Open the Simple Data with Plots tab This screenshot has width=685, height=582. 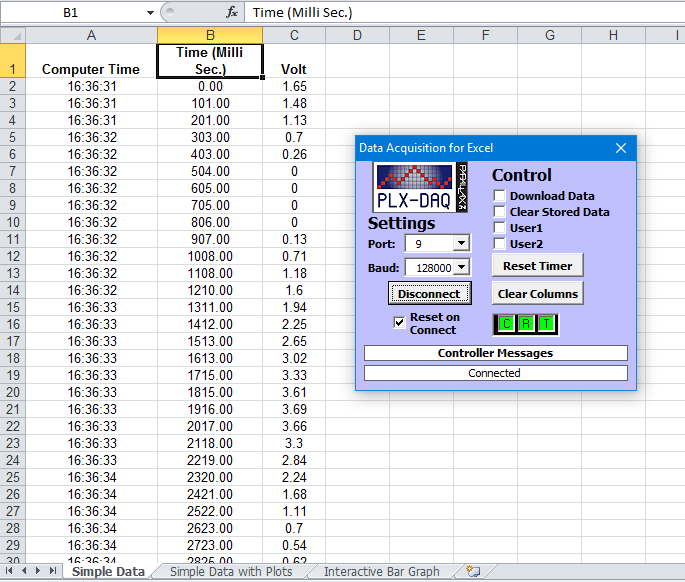tap(231, 572)
